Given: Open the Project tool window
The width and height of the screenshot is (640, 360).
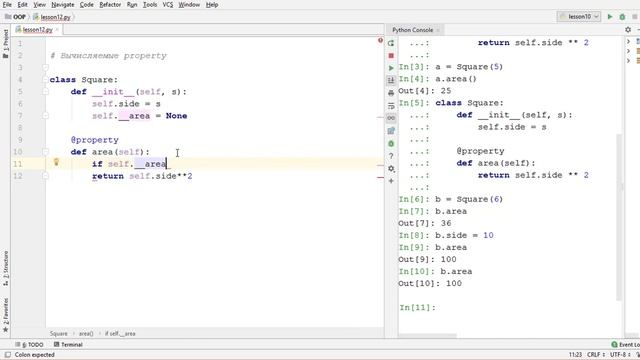Looking at the screenshot, I should 6,43.
